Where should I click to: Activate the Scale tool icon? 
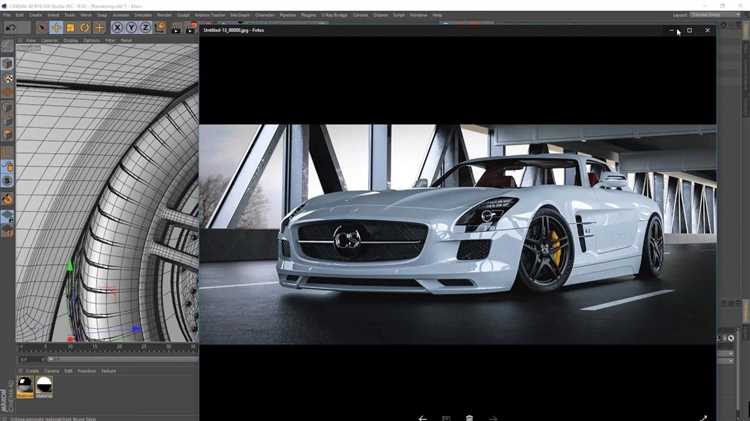[70, 28]
